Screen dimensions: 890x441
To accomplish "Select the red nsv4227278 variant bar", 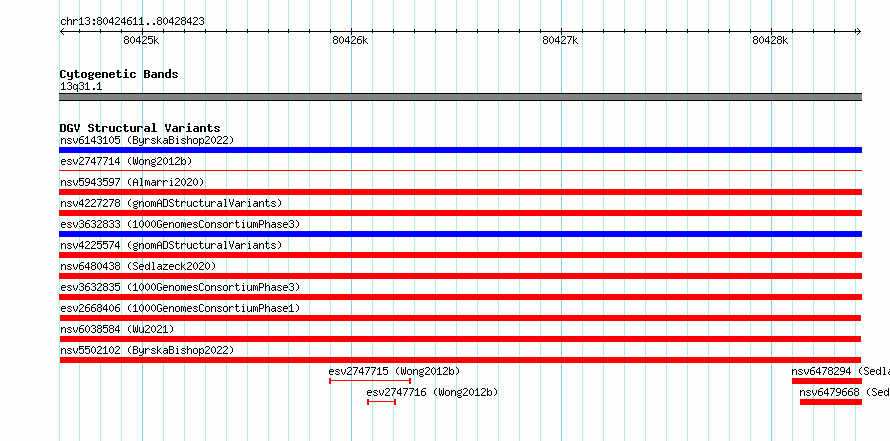I will click(460, 213).
